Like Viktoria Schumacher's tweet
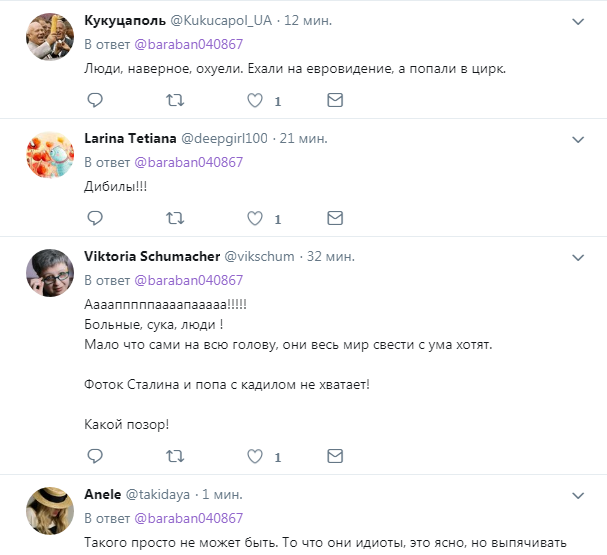The image size is (607, 555). [255, 455]
